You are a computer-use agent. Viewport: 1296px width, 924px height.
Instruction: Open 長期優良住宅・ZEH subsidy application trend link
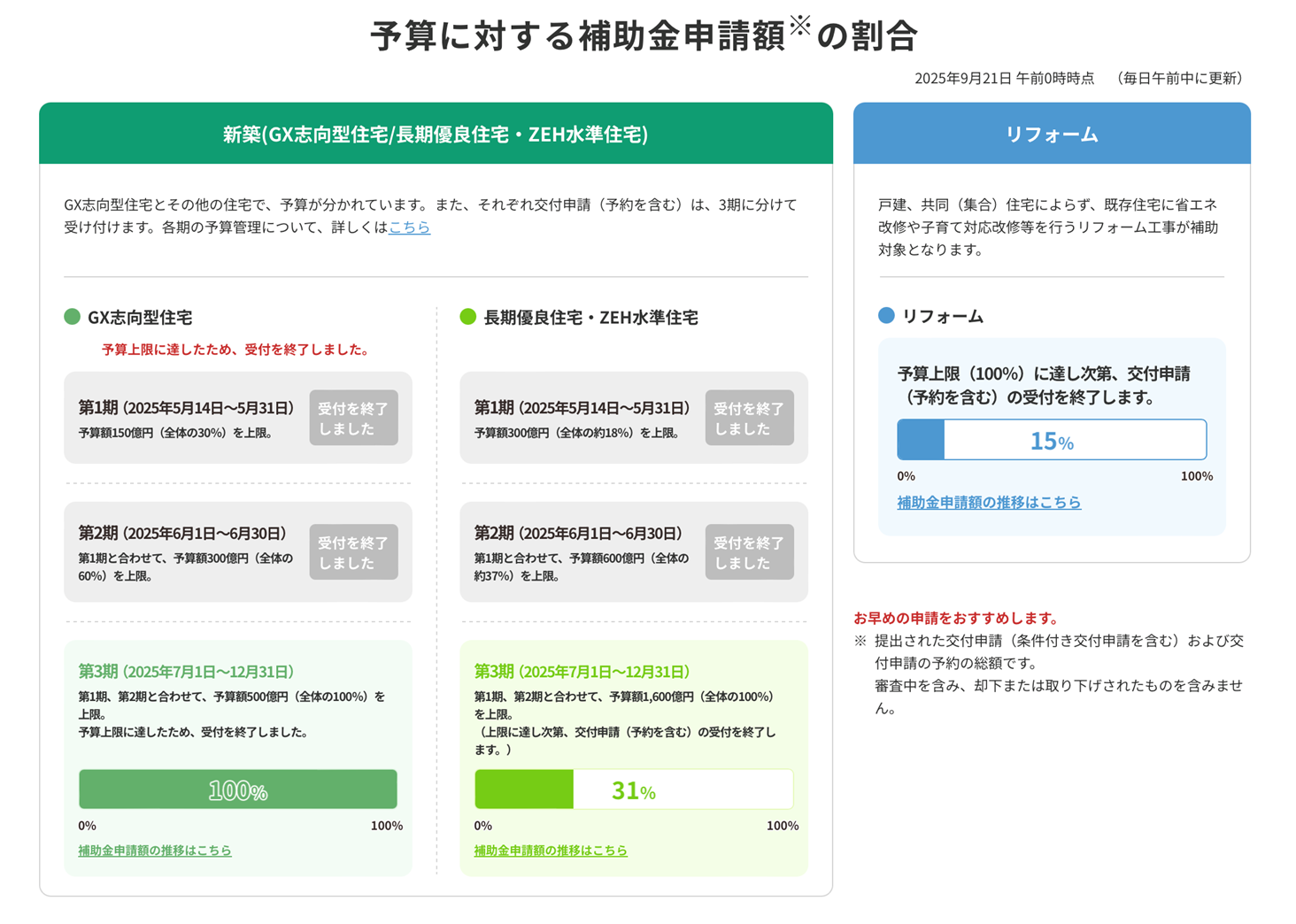[551, 851]
